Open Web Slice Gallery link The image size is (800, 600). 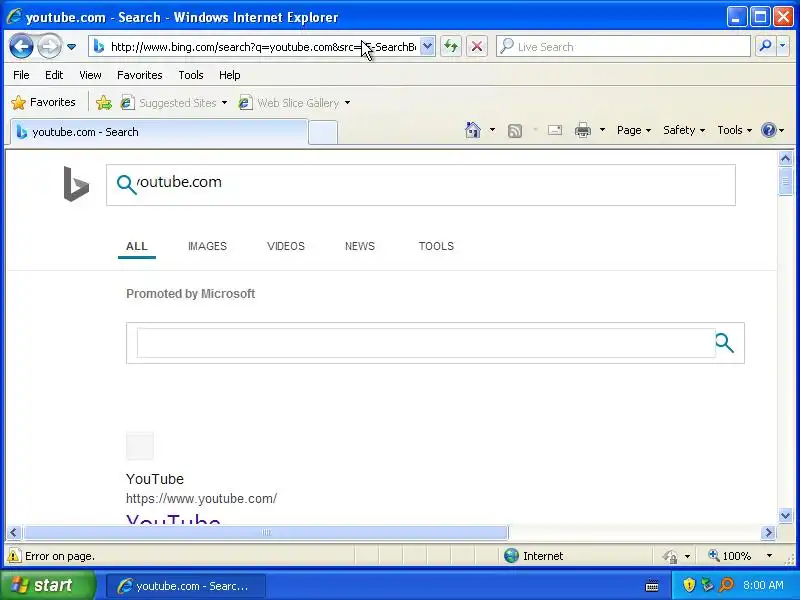point(290,103)
